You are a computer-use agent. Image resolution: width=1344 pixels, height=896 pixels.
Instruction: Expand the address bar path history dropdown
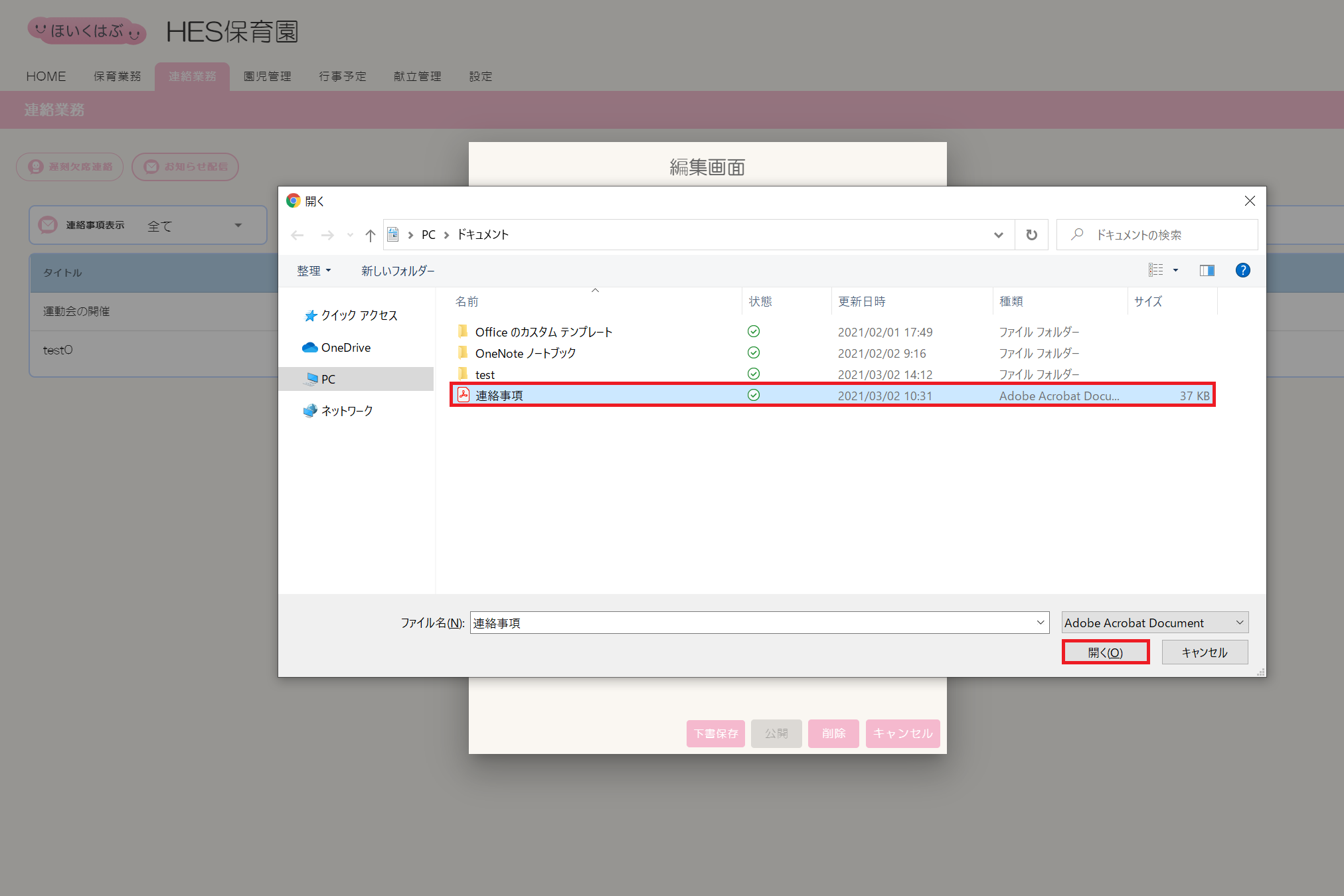(x=998, y=235)
